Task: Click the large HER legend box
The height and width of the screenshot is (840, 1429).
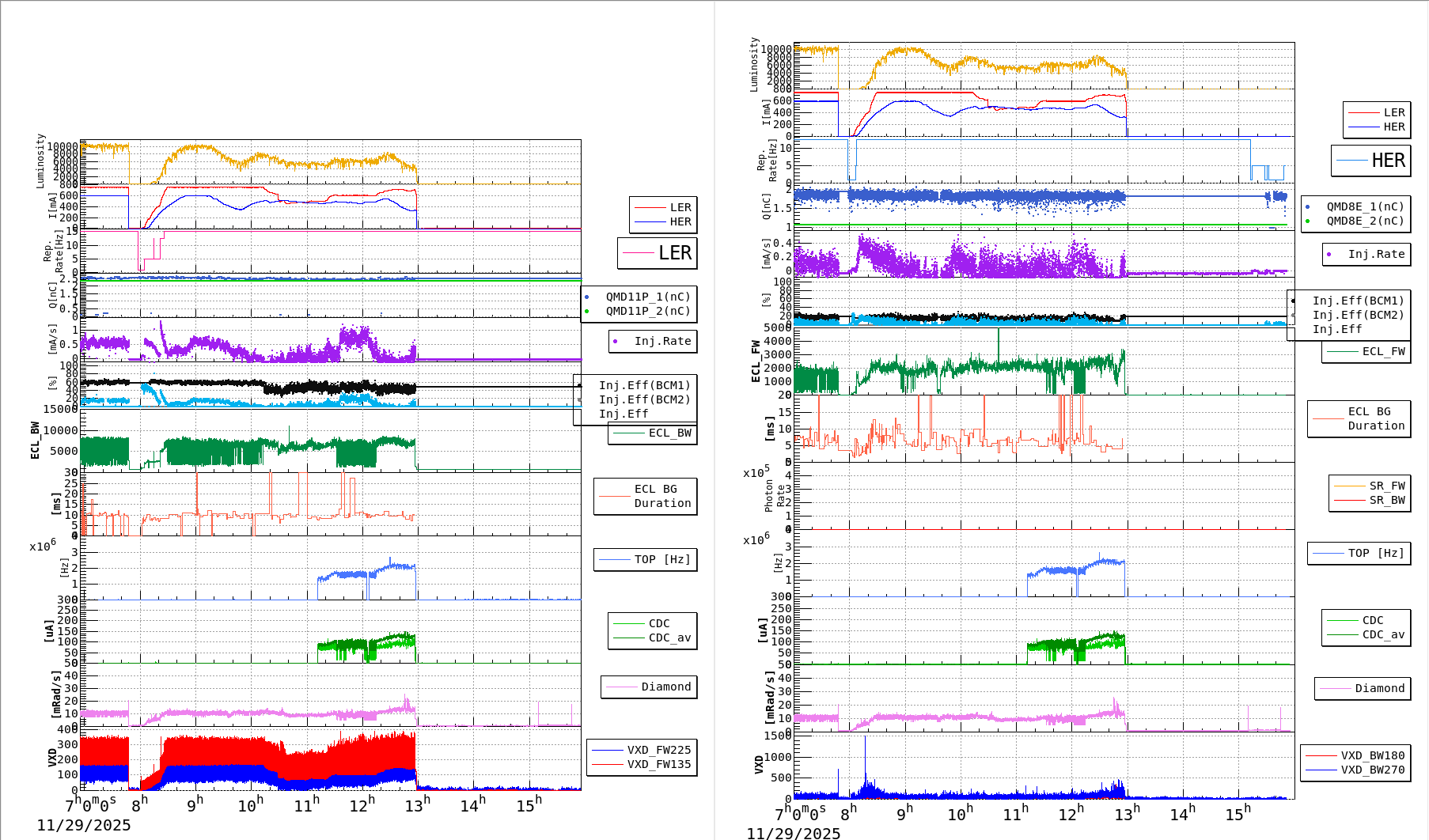Action: pyautogui.click(x=1370, y=161)
